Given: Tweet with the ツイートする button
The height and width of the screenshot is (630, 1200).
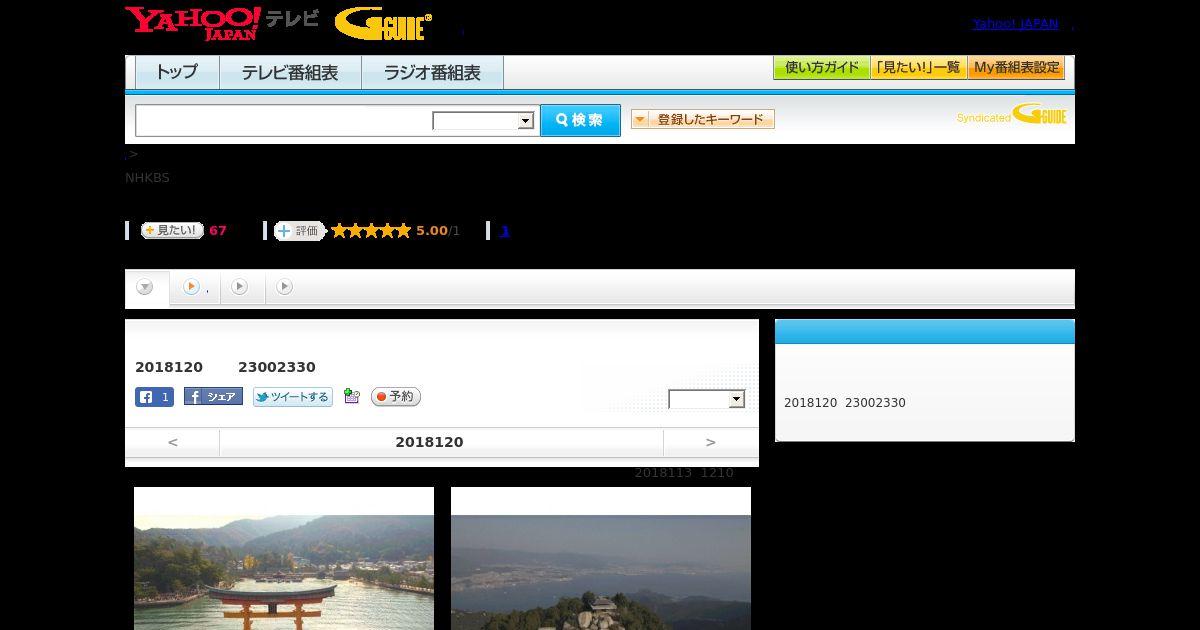Looking at the screenshot, I should pos(293,397).
